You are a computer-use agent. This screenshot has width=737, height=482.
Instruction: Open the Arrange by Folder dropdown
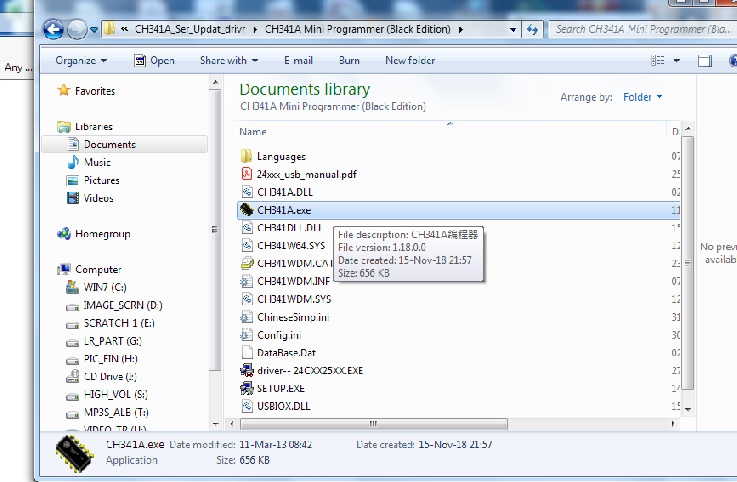pos(642,97)
